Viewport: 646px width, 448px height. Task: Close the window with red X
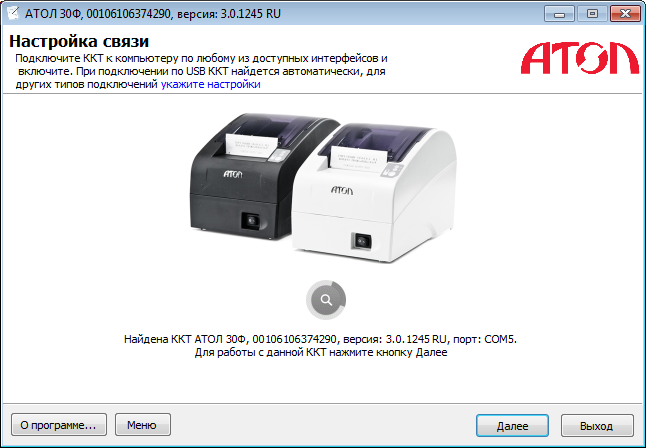pos(625,14)
